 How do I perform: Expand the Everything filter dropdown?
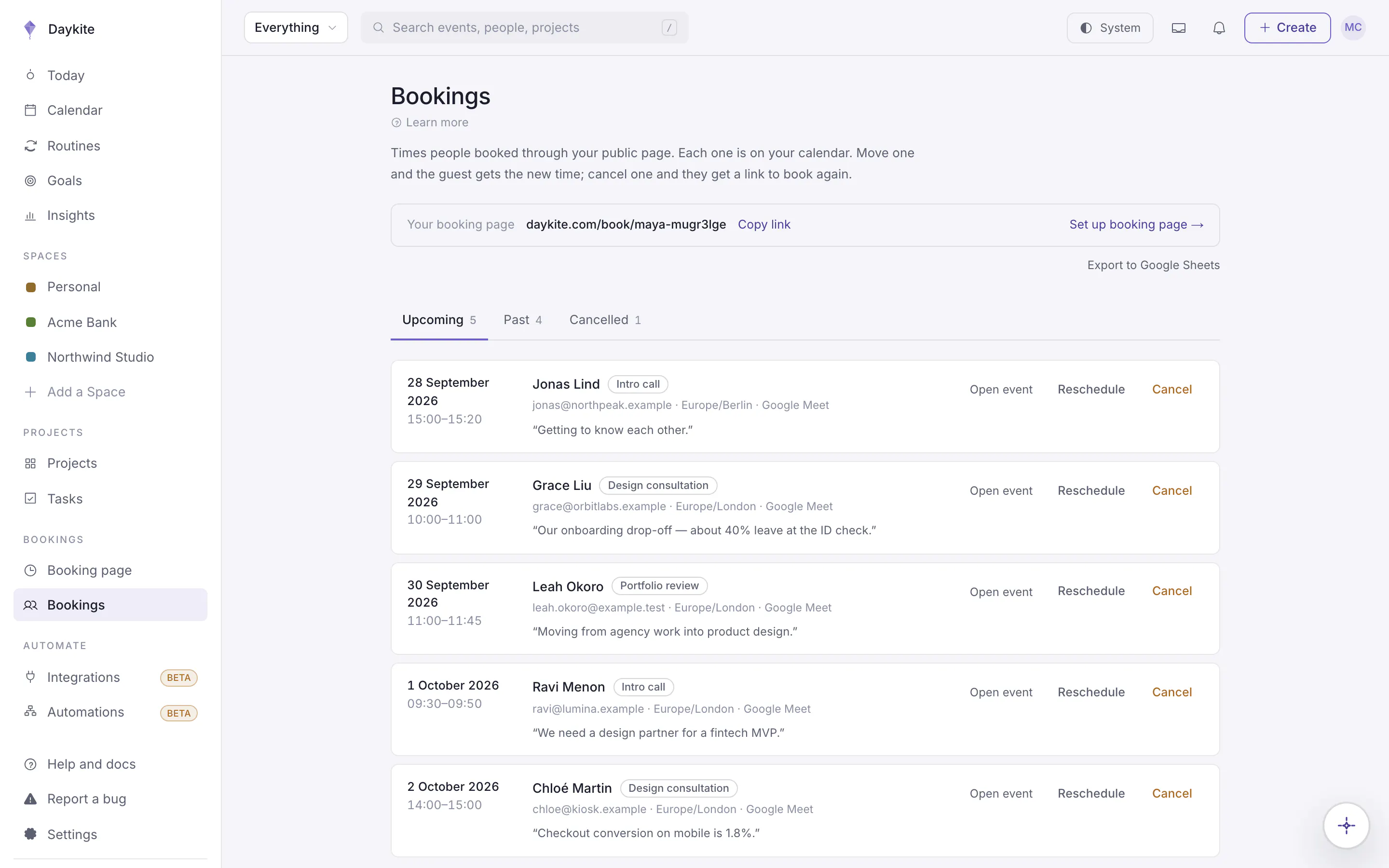pos(296,27)
